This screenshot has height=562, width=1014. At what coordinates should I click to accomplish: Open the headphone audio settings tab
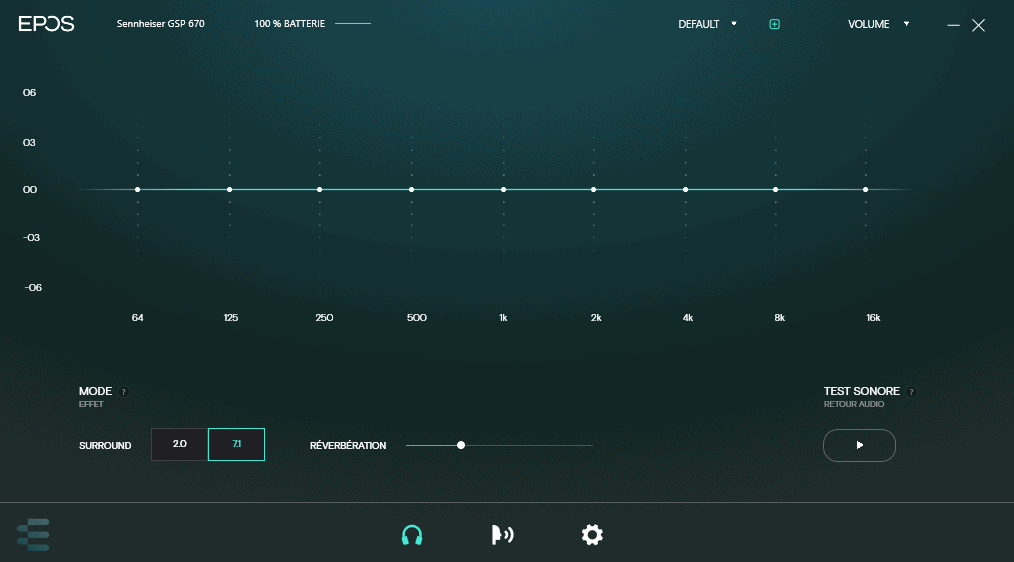411,535
